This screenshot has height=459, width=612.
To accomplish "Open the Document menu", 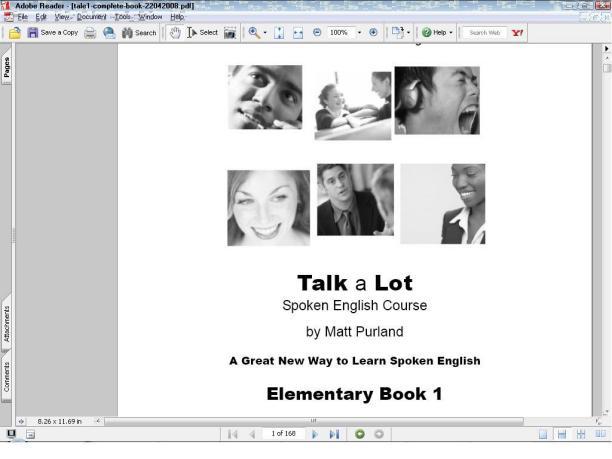I will click(92, 17).
